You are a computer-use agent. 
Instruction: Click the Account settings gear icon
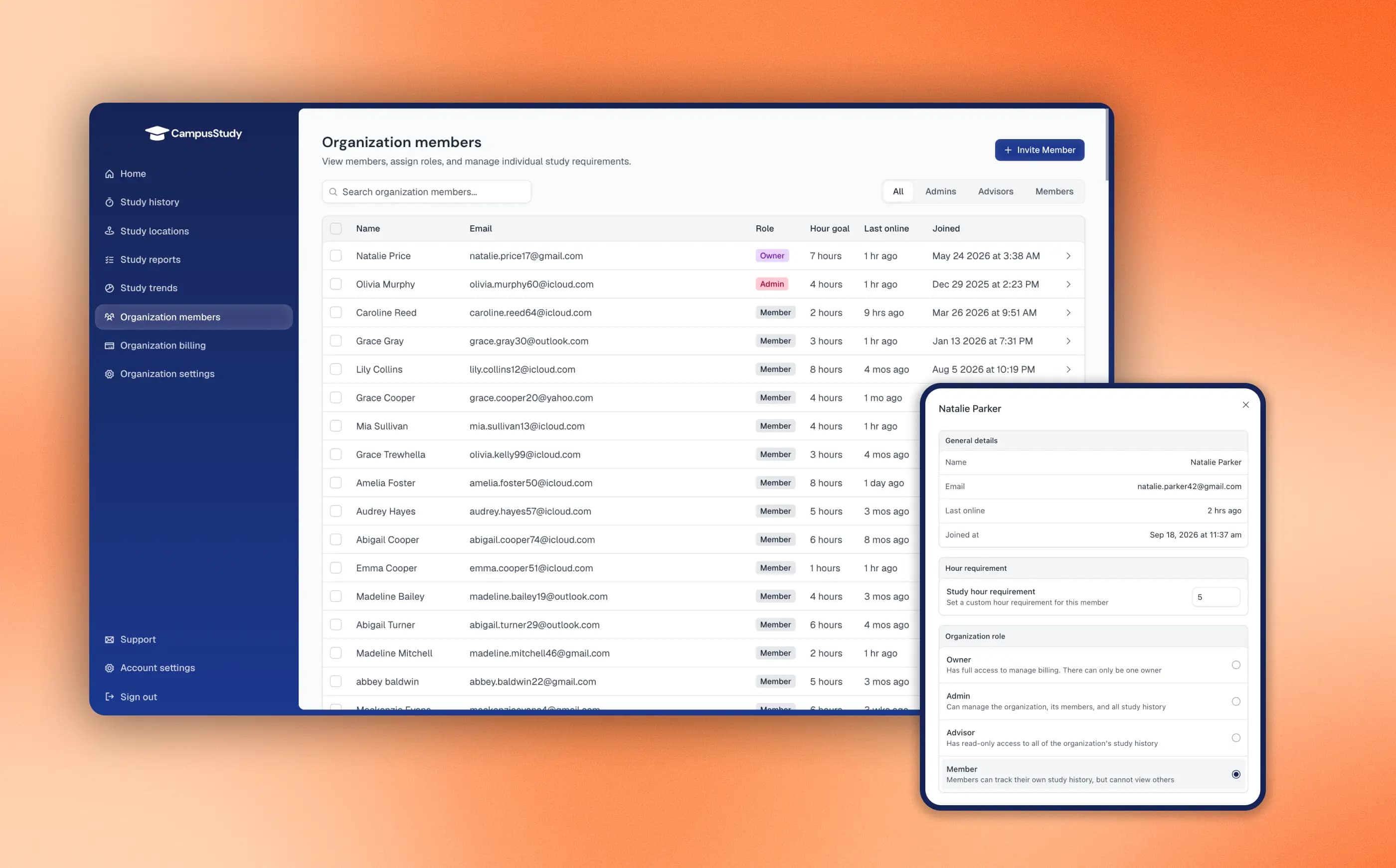click(109, 668)
